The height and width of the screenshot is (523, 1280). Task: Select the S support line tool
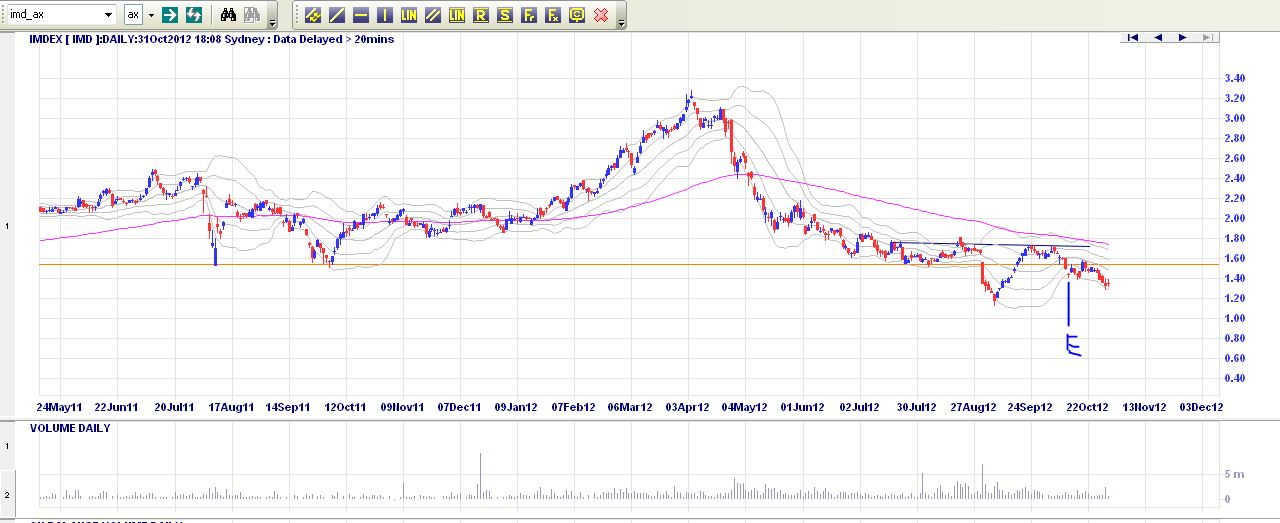pos(505,15)
